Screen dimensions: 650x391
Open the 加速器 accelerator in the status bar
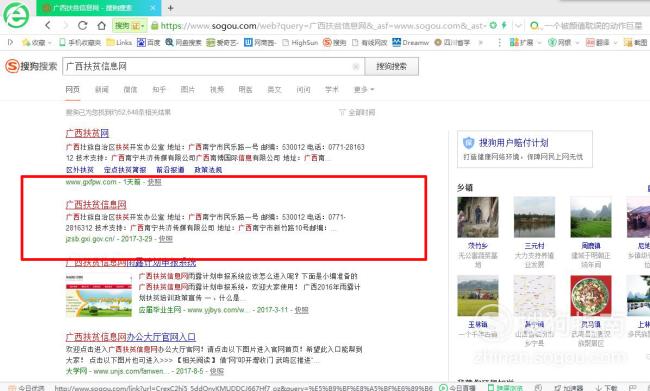pos(569,388)
